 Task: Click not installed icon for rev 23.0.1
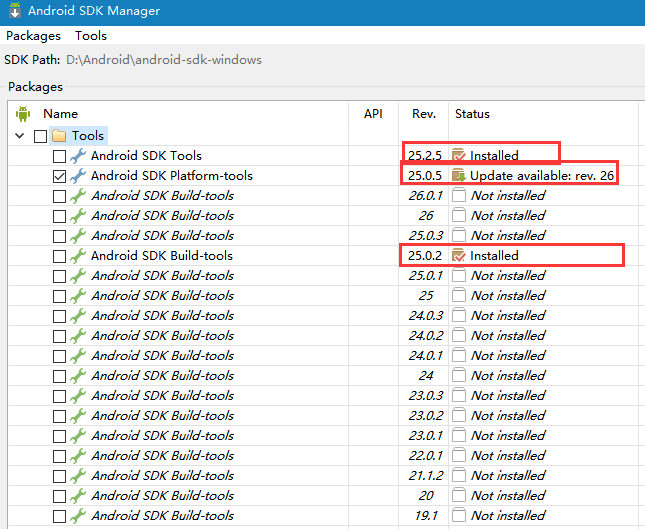pyautogui.click(x=459, y=436)
